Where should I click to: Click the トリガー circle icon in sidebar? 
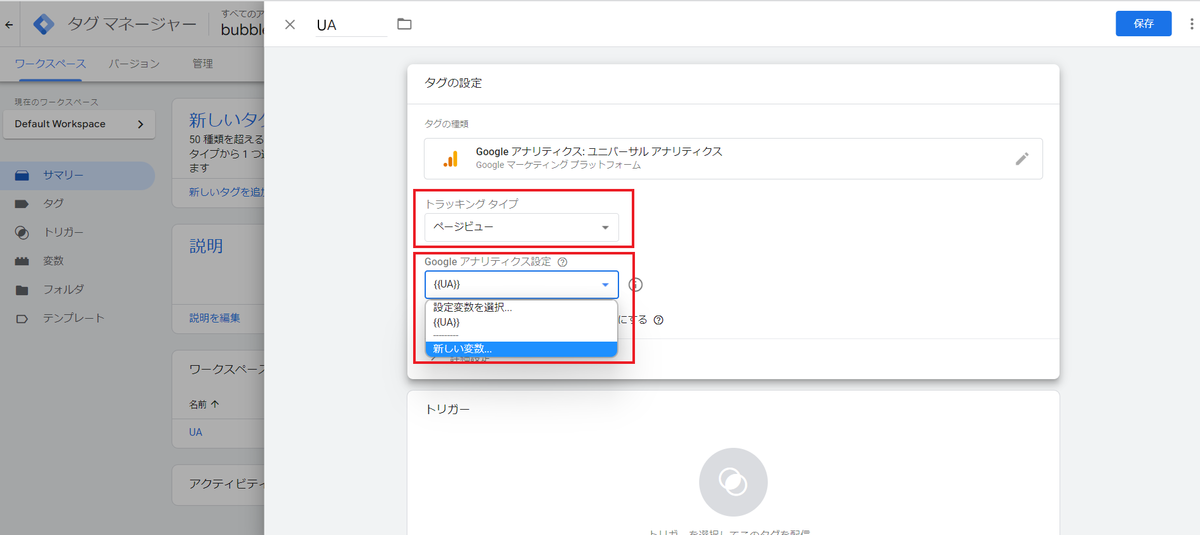pos(22,232)
